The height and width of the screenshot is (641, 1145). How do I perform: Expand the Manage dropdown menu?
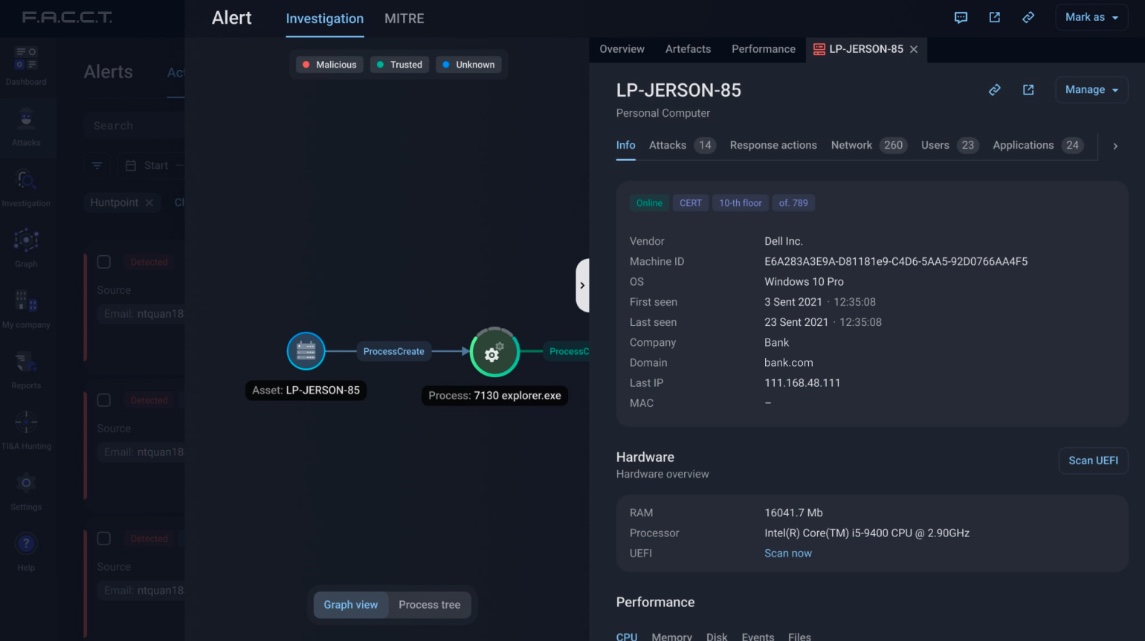[x=1091, y=90]
